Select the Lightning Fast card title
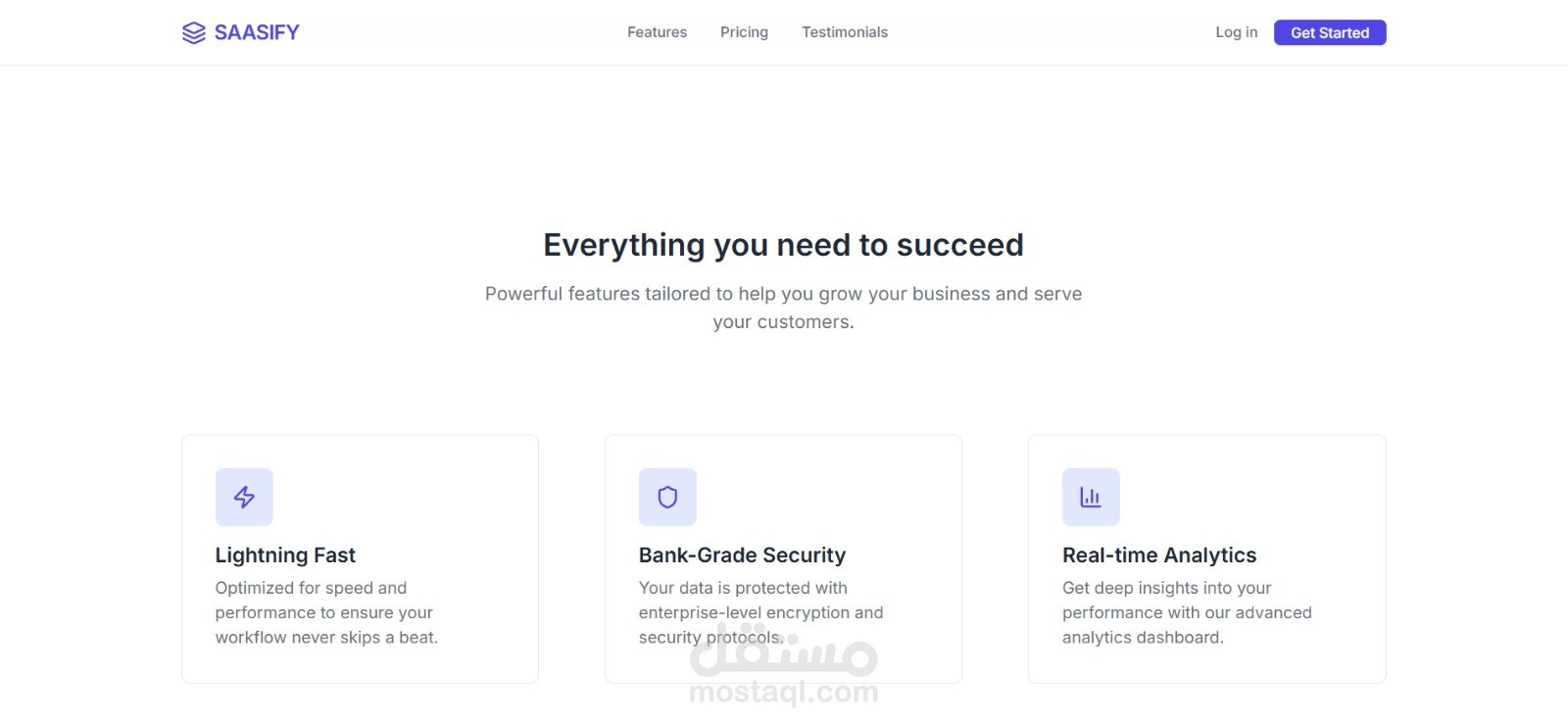Screen dimensions: 1568x723 point(285,555)
